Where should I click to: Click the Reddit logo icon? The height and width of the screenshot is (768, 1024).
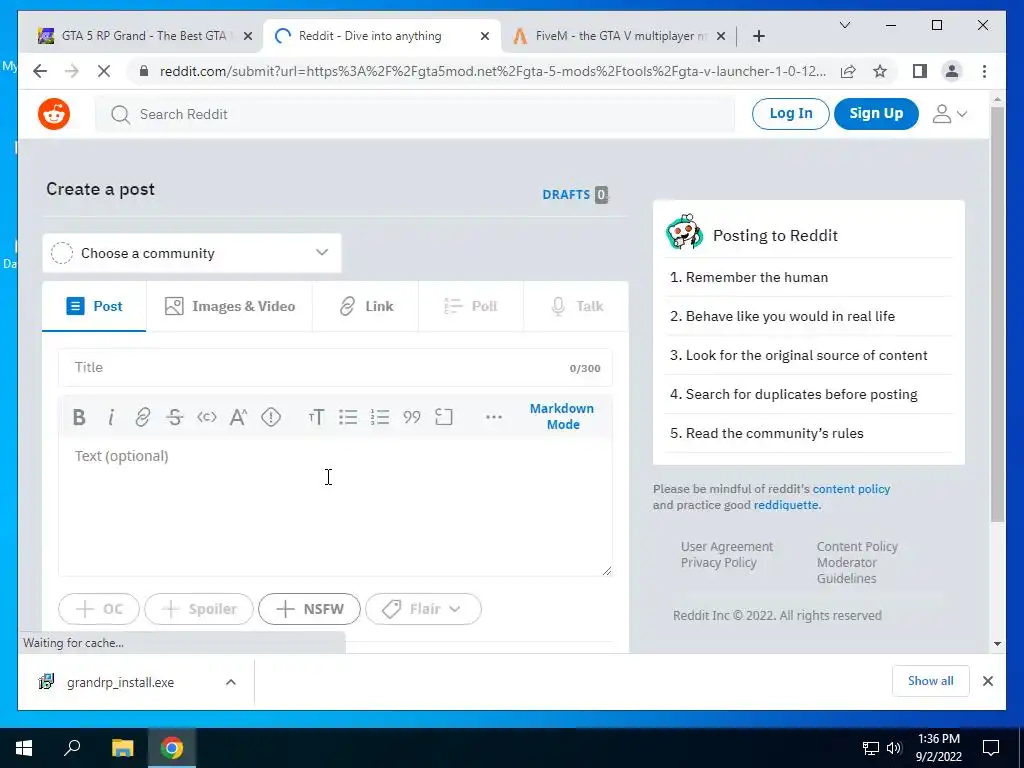[x=54, y=114]
